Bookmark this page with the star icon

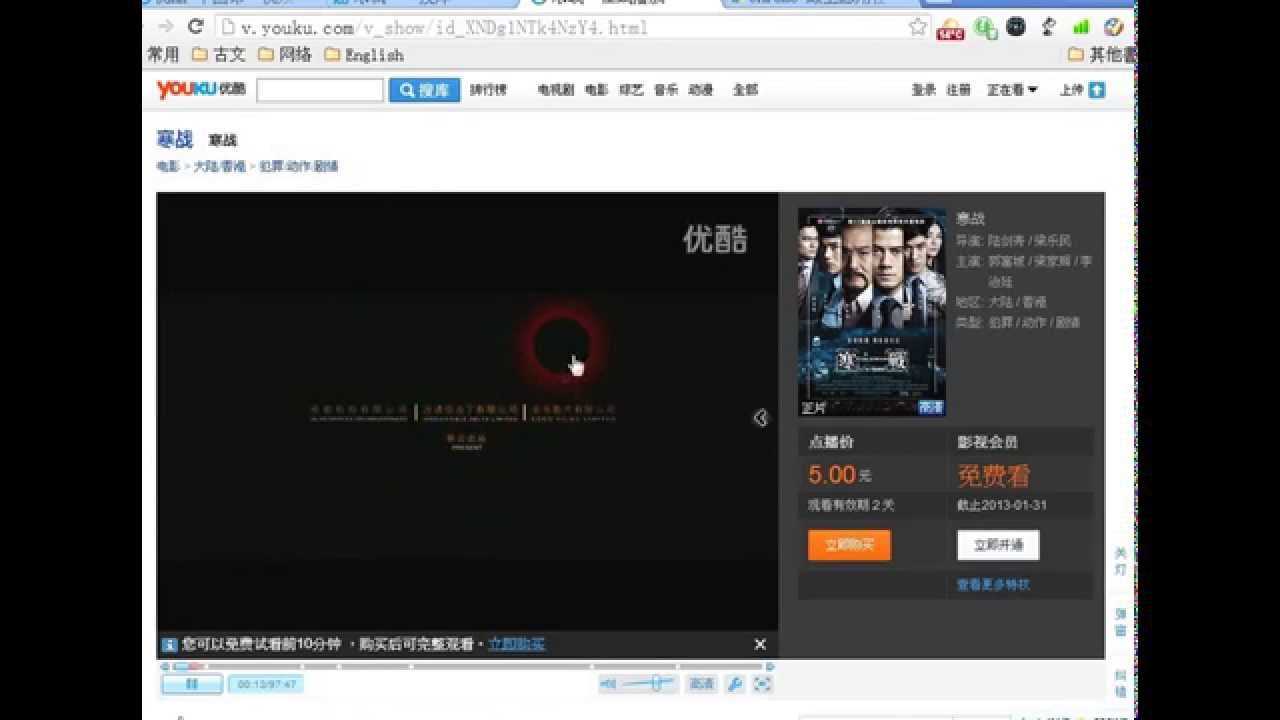pyautogui.click(x=918, y=27)
